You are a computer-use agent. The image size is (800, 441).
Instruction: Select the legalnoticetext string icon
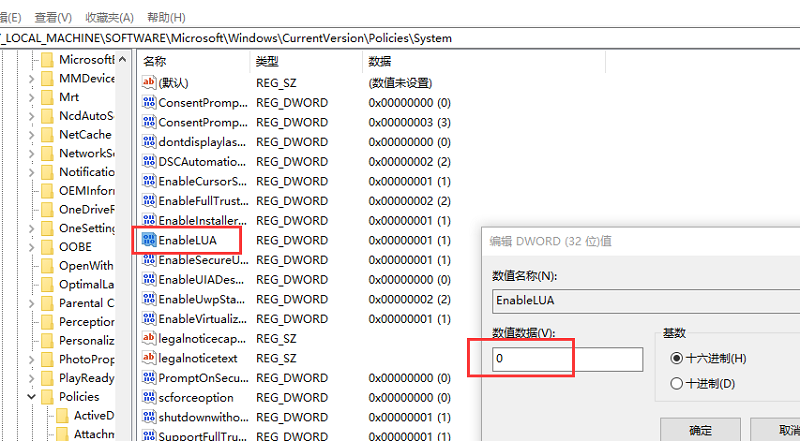pos(149,358)
